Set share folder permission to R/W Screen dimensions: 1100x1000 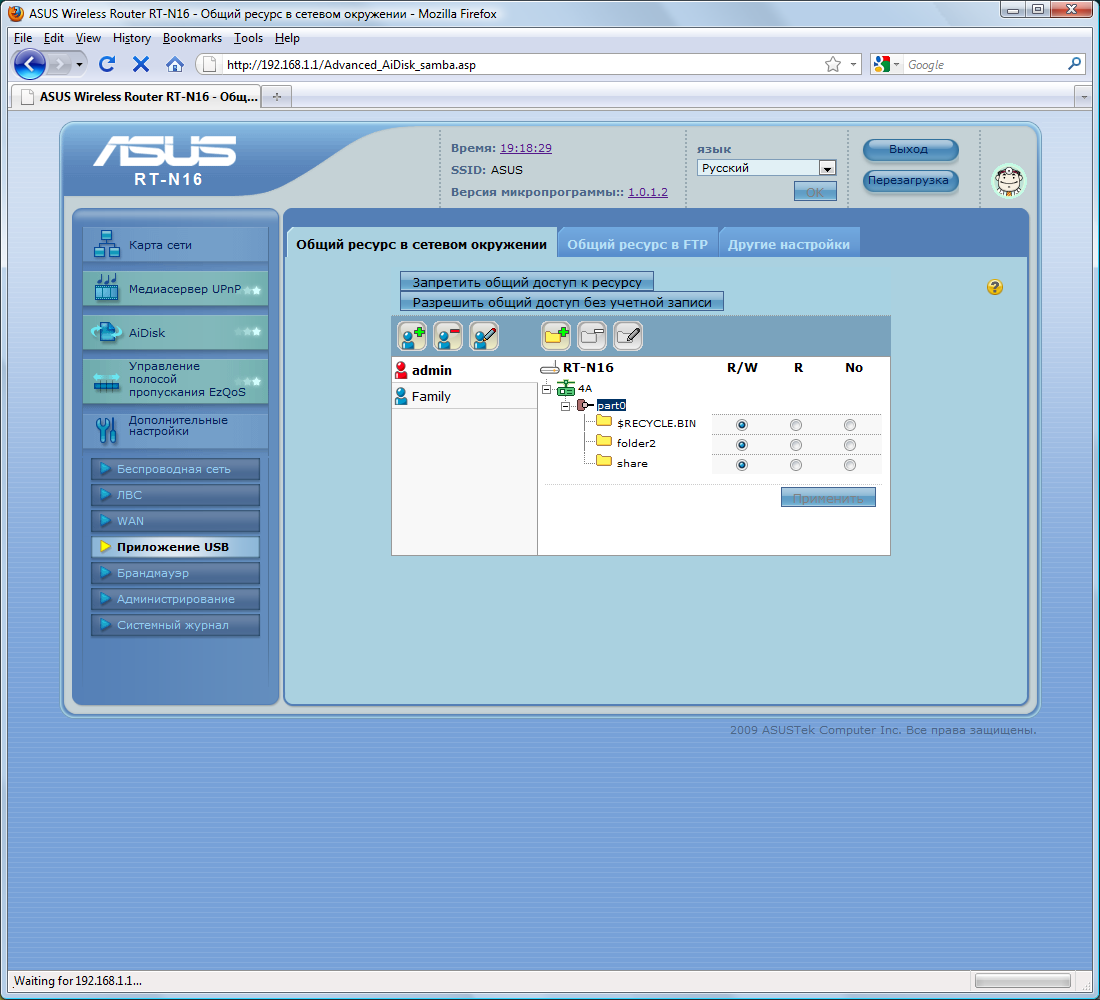click(742, 465)
